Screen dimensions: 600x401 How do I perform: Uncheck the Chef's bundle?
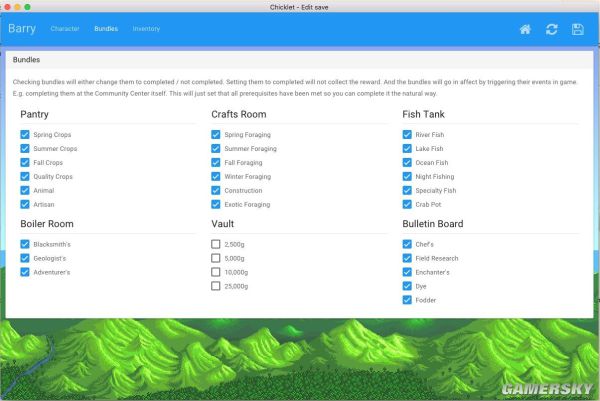click(407, 244)
